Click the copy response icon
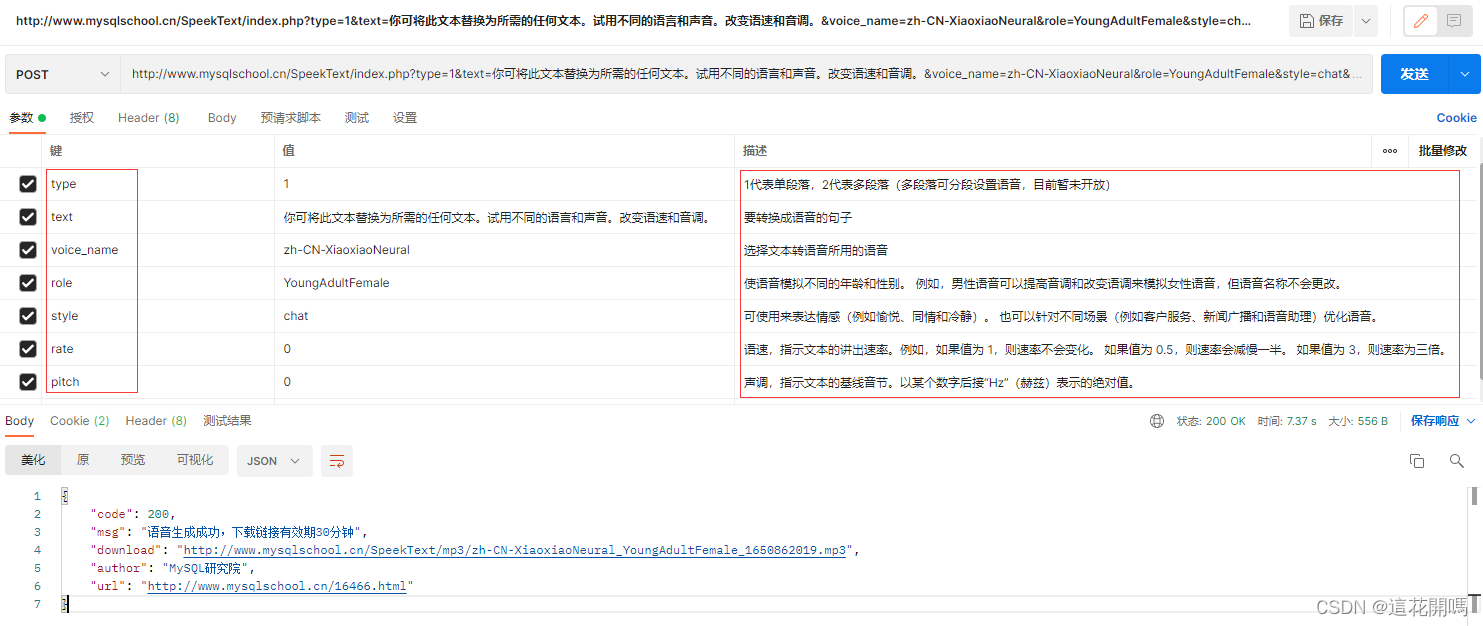The image size is (1483, 626). [1417, 461]
